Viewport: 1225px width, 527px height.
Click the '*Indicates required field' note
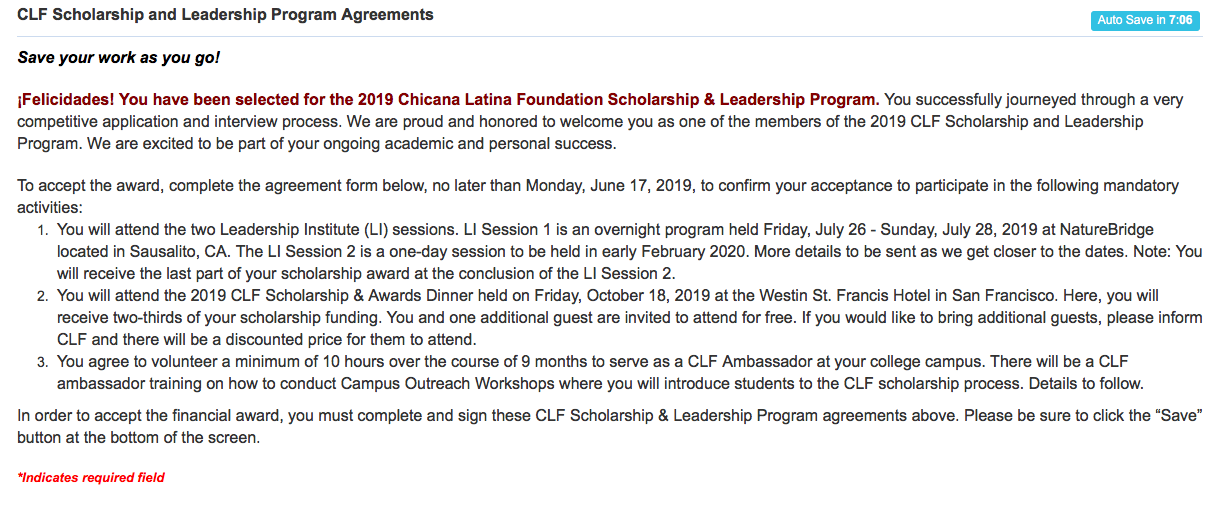click(x=91, y=478)
